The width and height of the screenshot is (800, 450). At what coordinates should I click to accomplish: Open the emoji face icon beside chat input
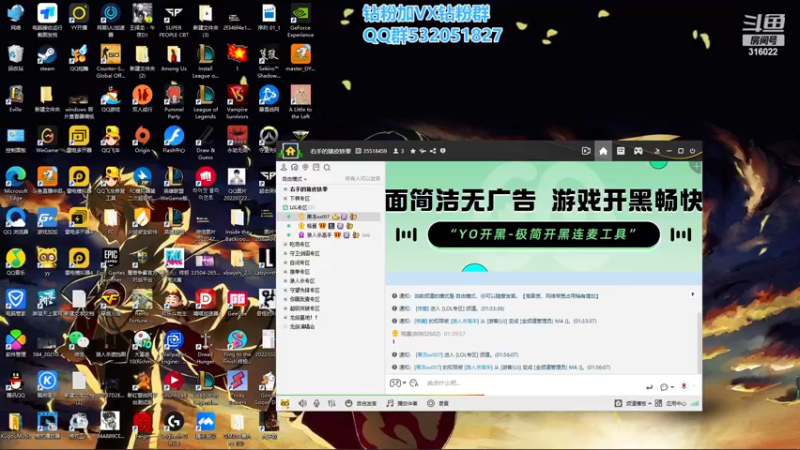pyautogui.click(x=414, y=383)
